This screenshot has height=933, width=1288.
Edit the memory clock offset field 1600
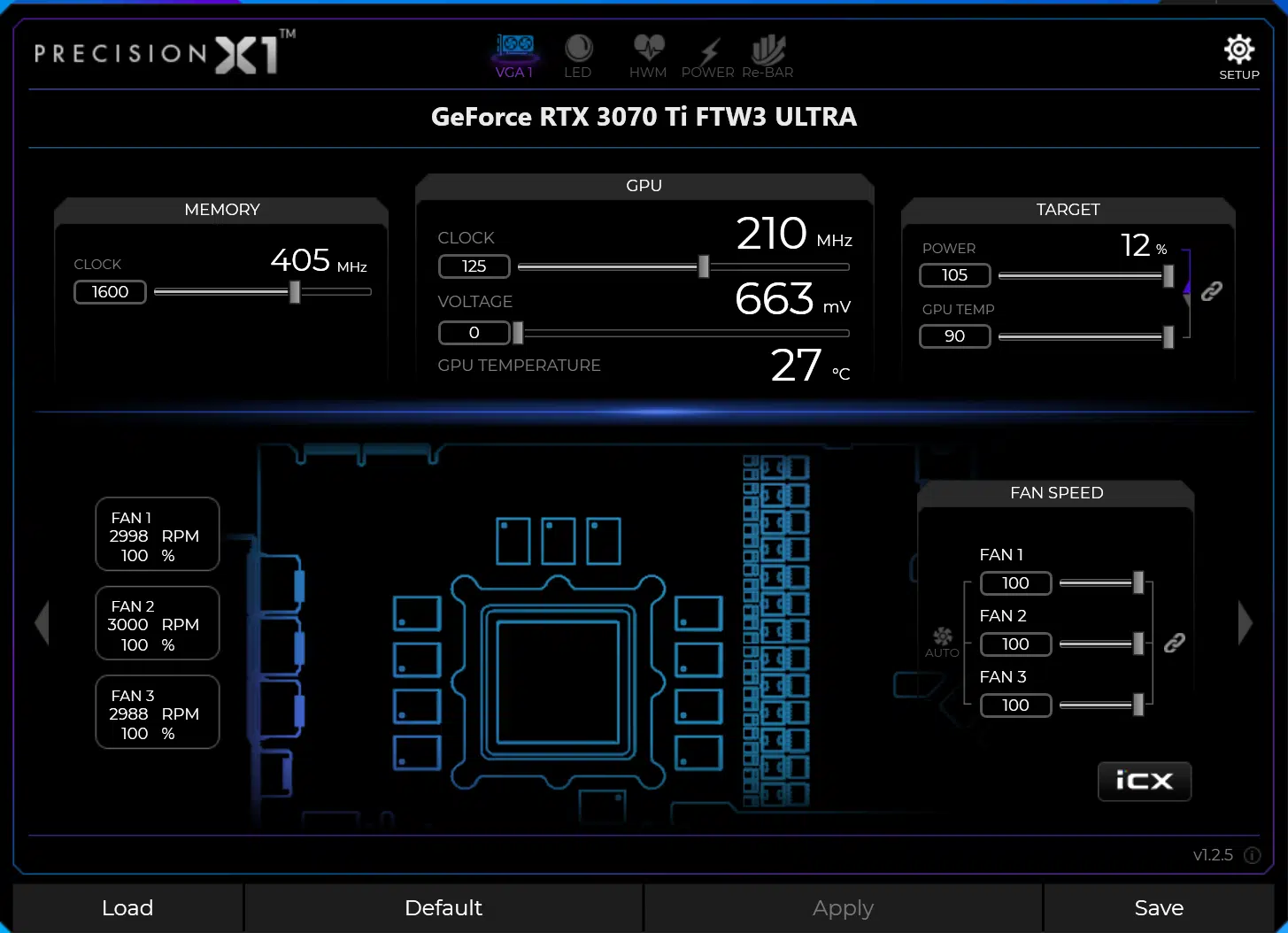110,292
